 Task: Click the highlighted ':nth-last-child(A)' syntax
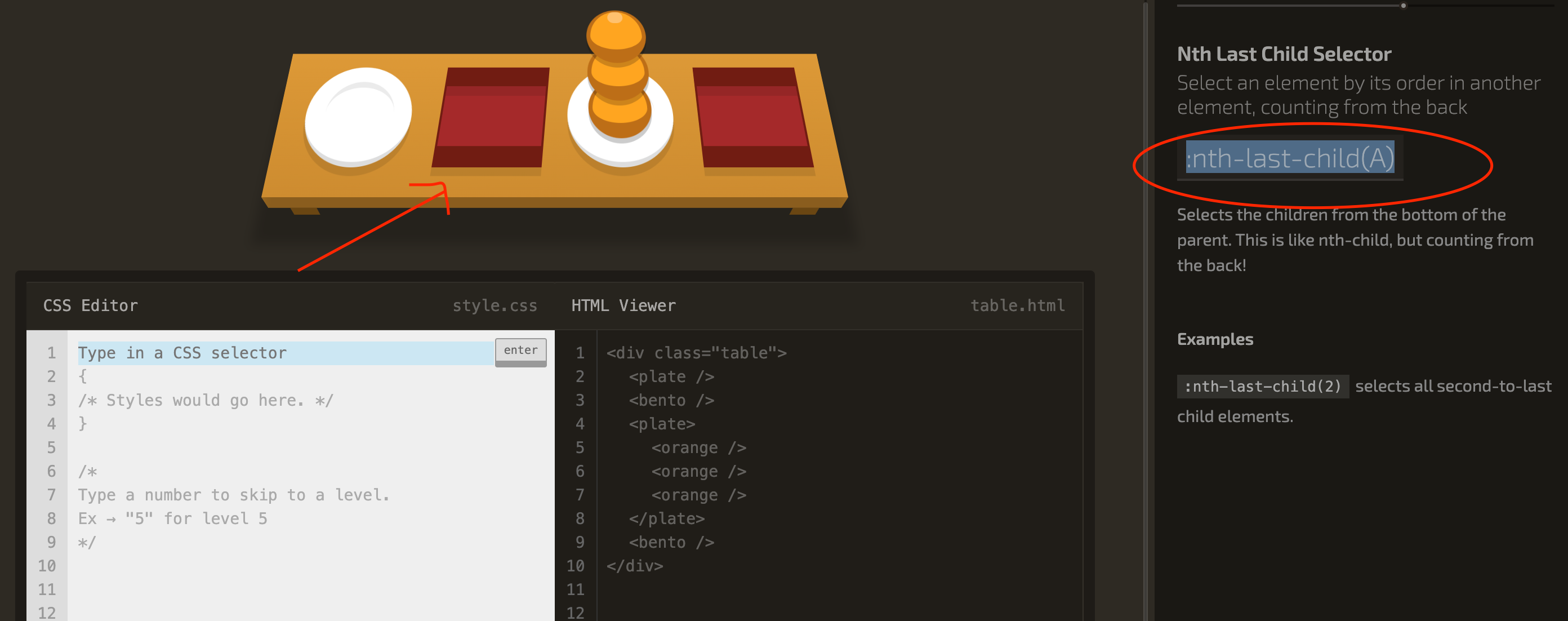[1290, 158]
